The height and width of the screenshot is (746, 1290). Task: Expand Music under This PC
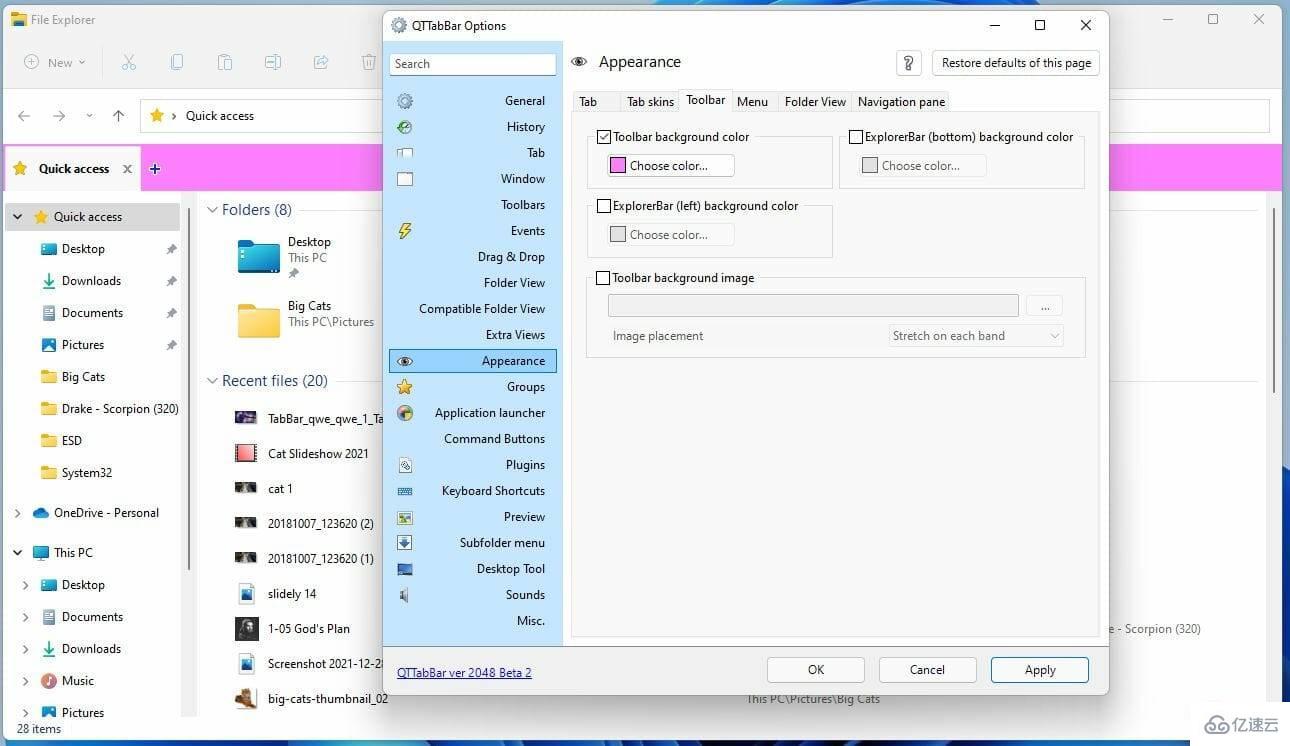pyautogui.click(x=26, y=681)
